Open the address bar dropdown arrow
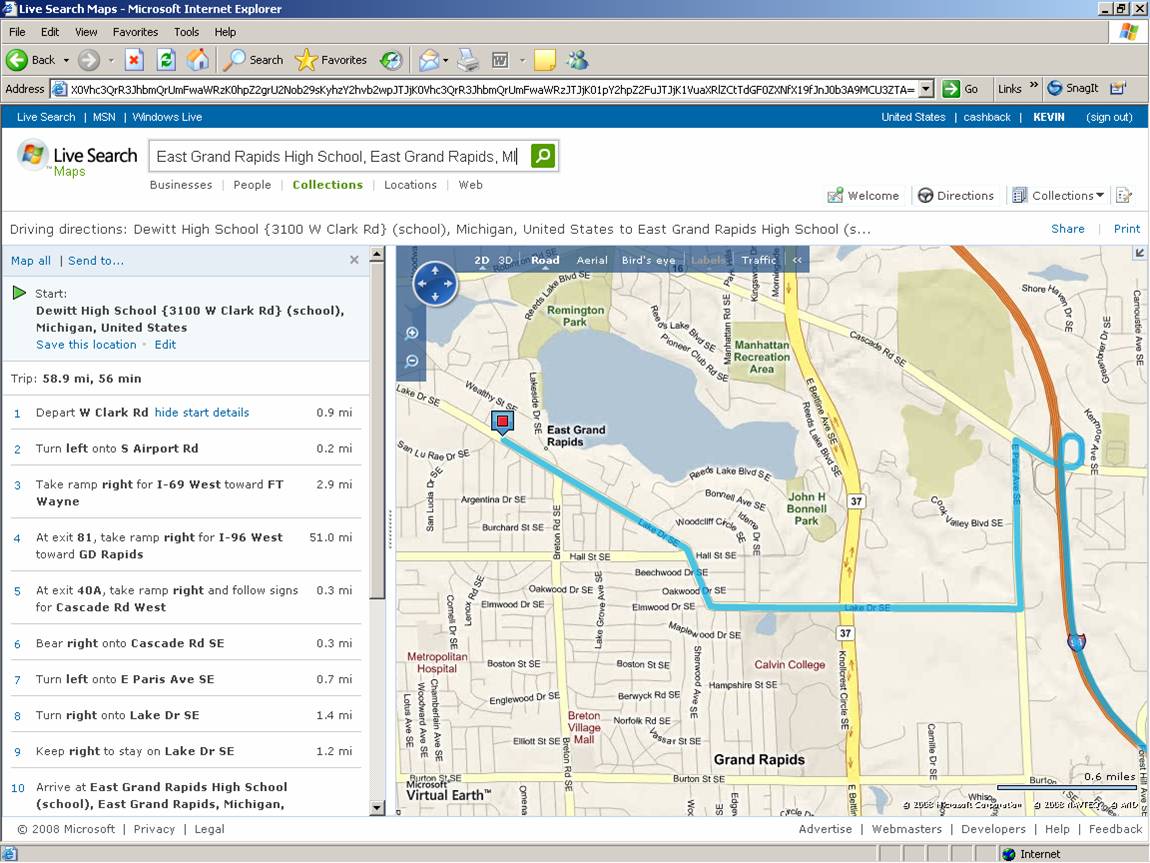Viewport: 1150px width, 863px height. (x=926, y=89)
